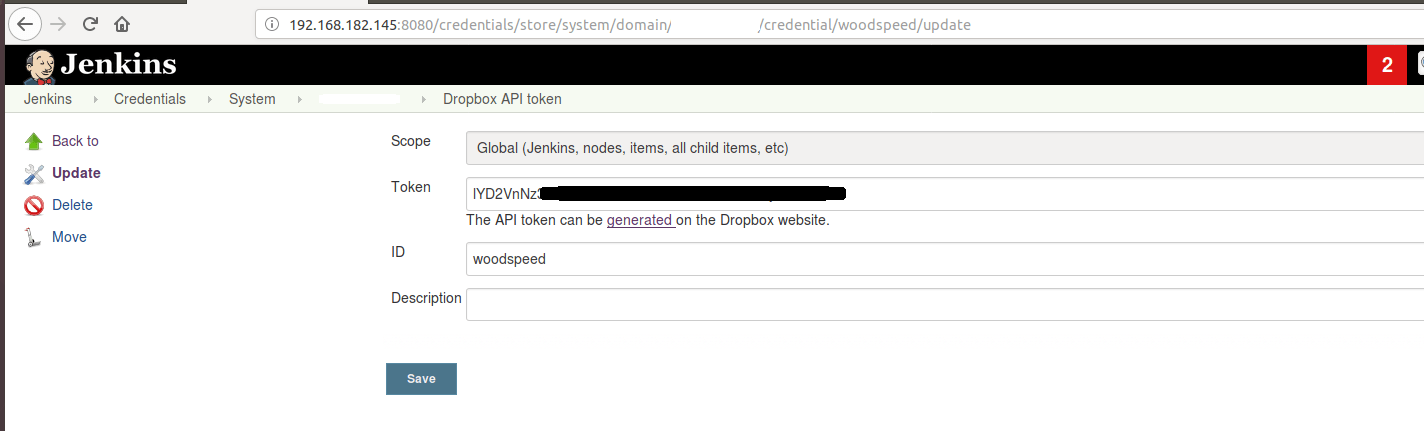Screen dimensions: 1424x431
Task: Follow the generated link for Dropbox token
Action: (x=640, y=220)
